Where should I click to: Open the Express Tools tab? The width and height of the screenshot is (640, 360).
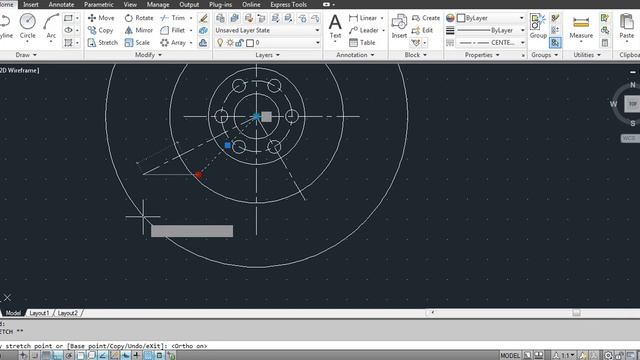pos(289,4)
